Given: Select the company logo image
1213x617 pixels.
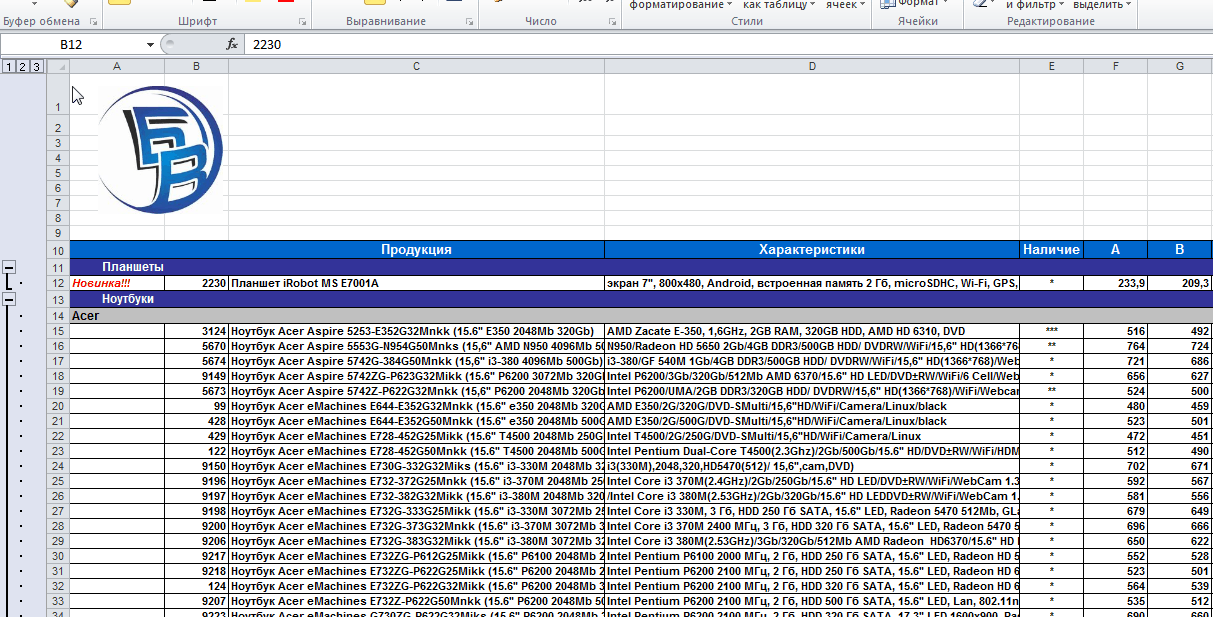Looking at the screenshot, I should [x=160, y=150].
